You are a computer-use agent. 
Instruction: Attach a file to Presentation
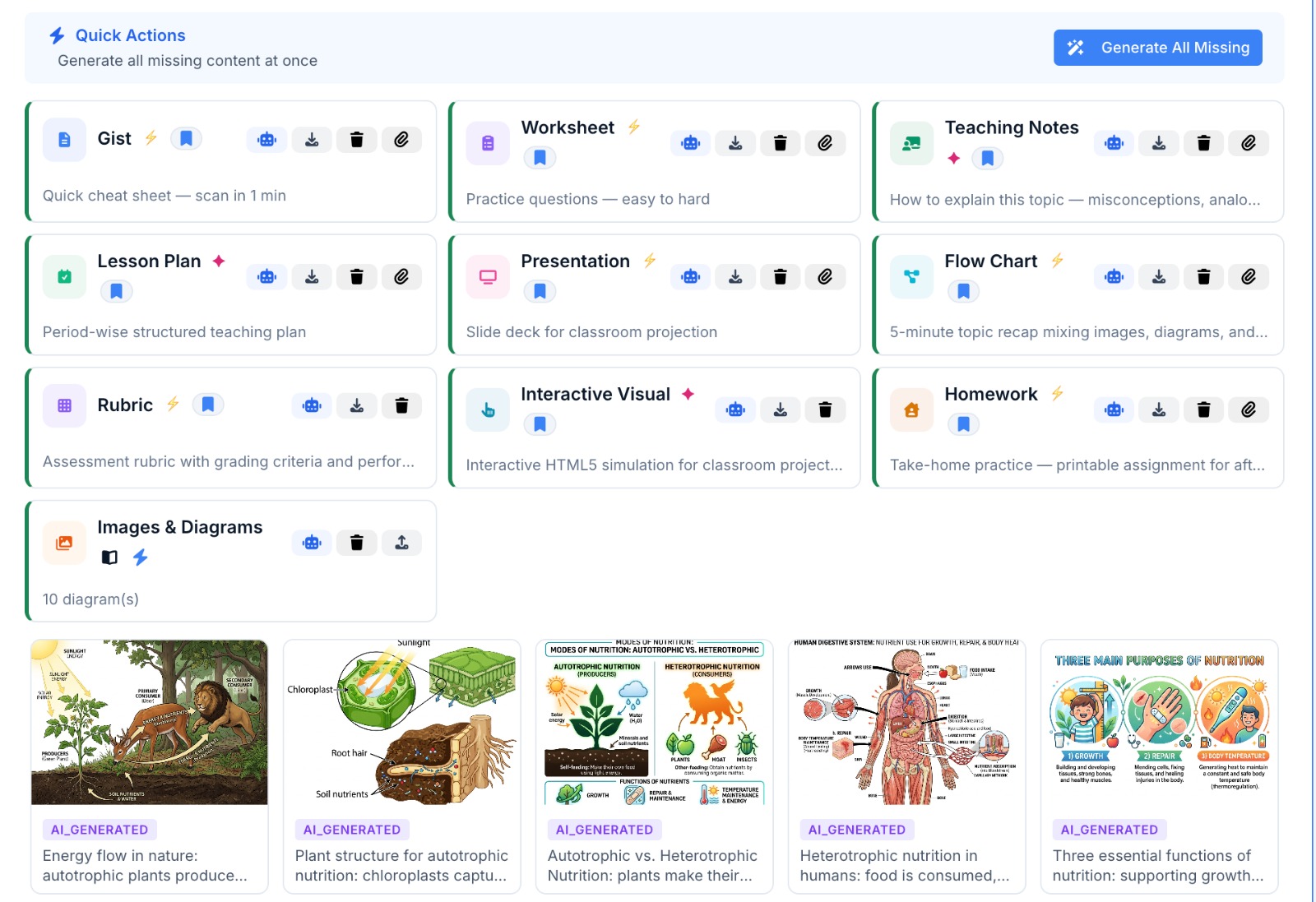(825, 276)
